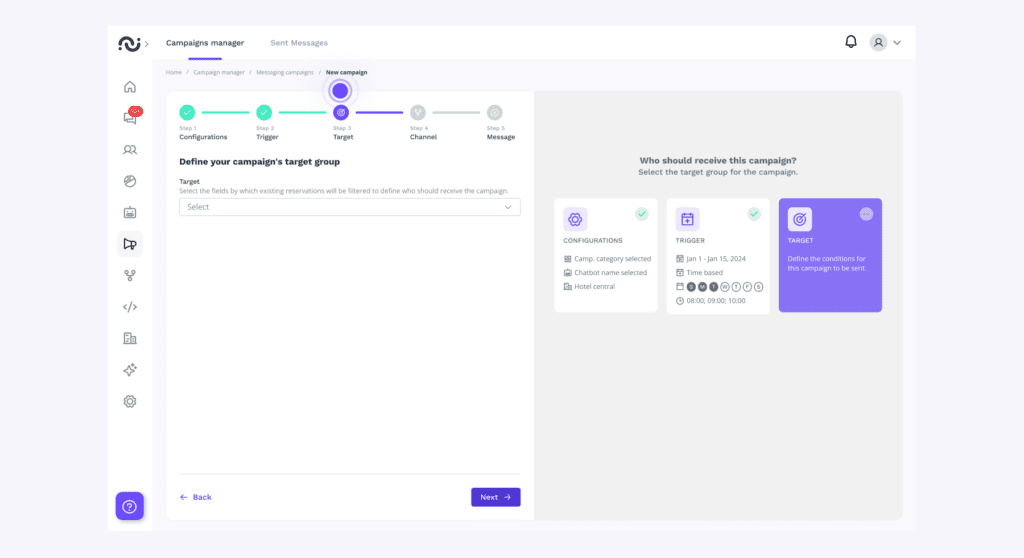Click the notification bell icon
Viewport: 1024px width, 558px height.
click(x=851, y=42)
